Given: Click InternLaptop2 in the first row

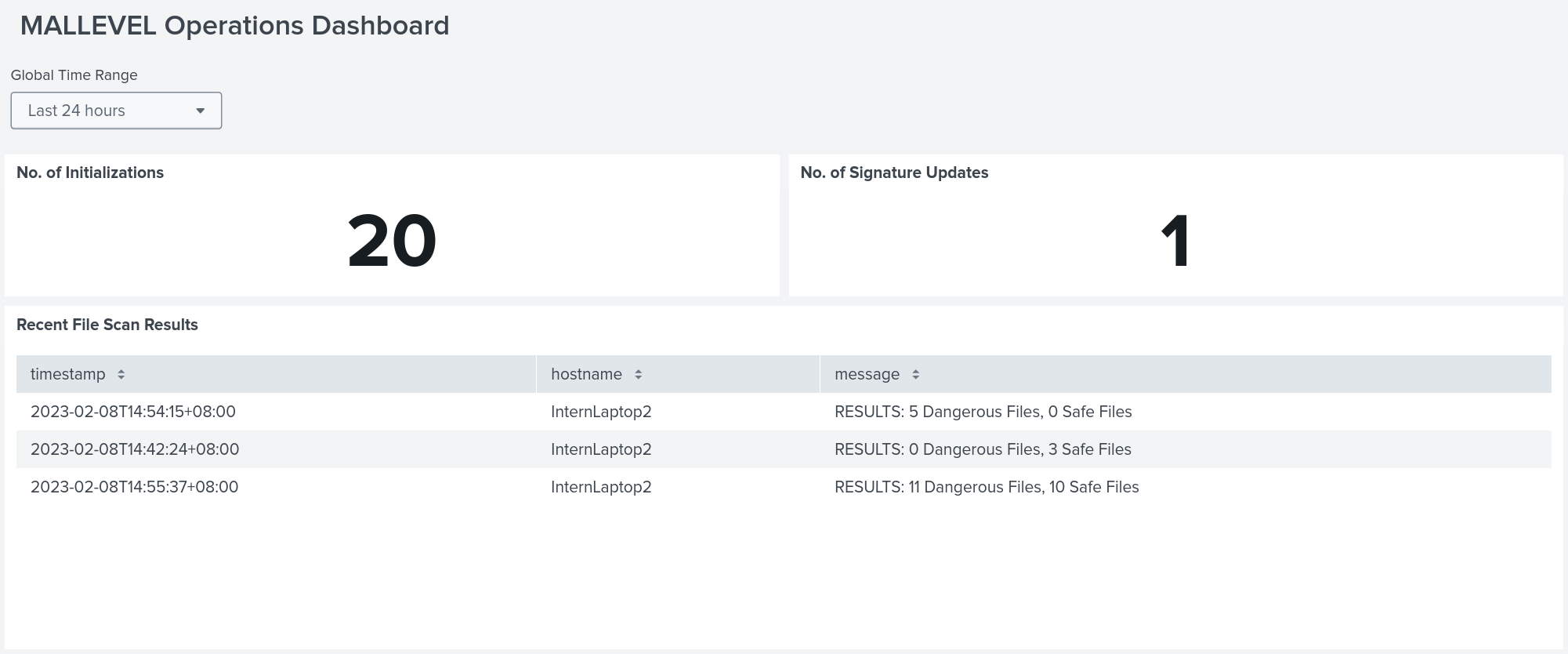Looking at the screenshot, I should pos(601,412).
